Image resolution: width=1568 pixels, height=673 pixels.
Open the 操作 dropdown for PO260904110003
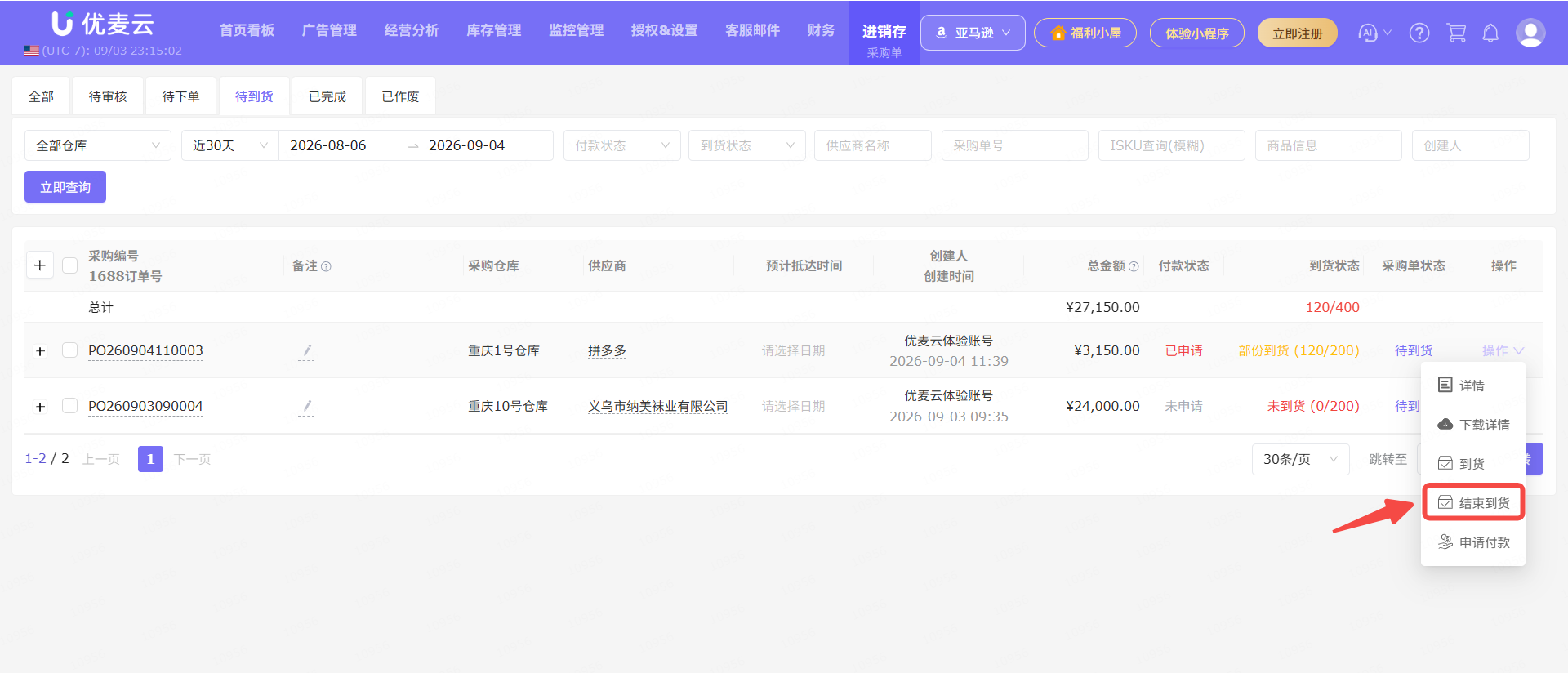[x=1503, y=350]
